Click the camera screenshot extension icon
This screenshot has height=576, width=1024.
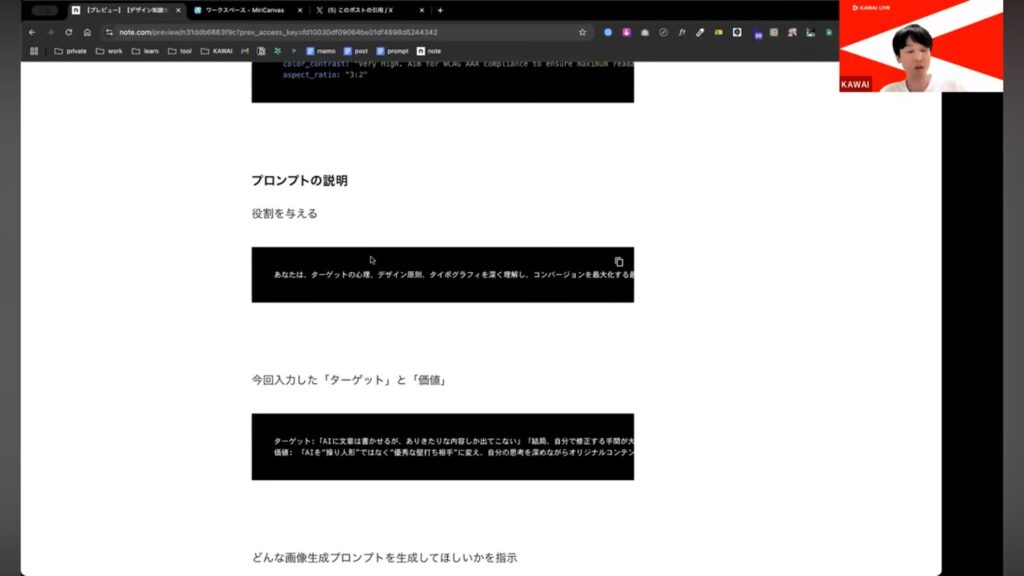click(x=645, y=32)
